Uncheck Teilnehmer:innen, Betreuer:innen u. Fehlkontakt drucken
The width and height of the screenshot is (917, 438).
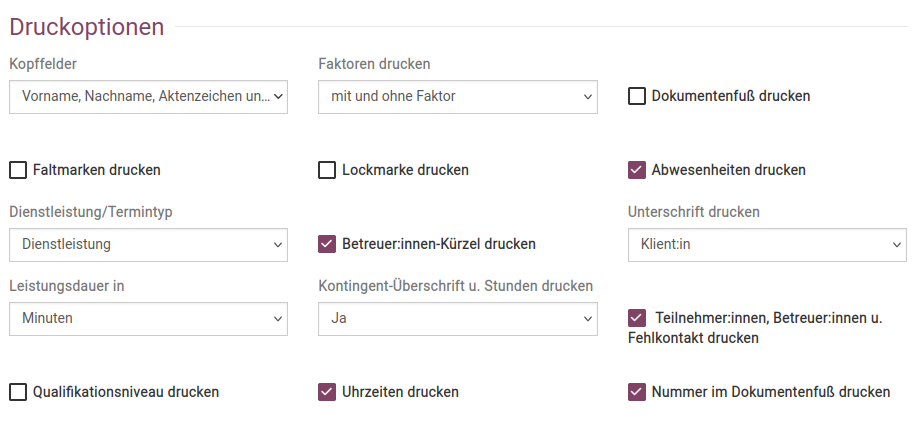[637, 318]
